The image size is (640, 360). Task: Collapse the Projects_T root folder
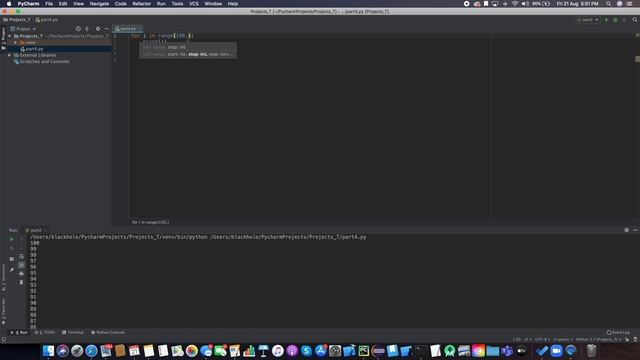click(x=10, y=36)
